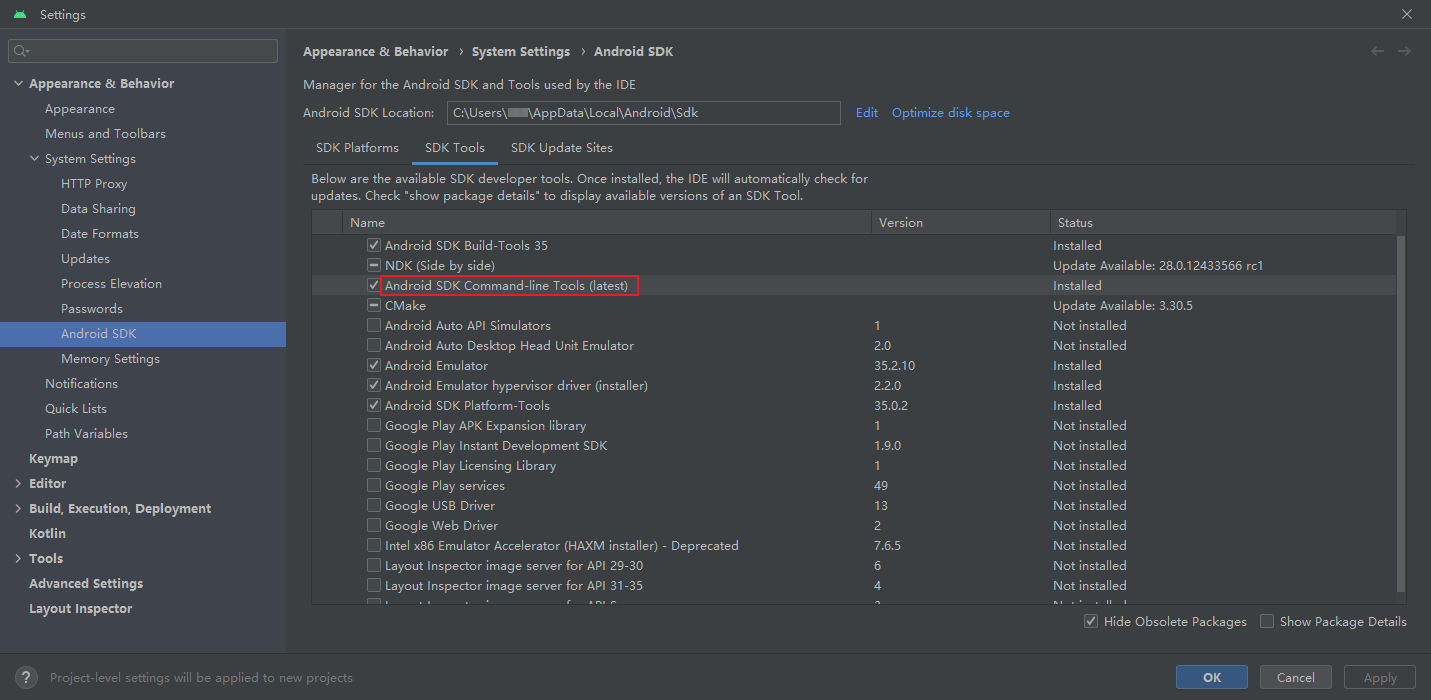The height and width of the screenshot is (700, 1431).
Task: Open Path Variables settings
Action: (x=86, y=433)
